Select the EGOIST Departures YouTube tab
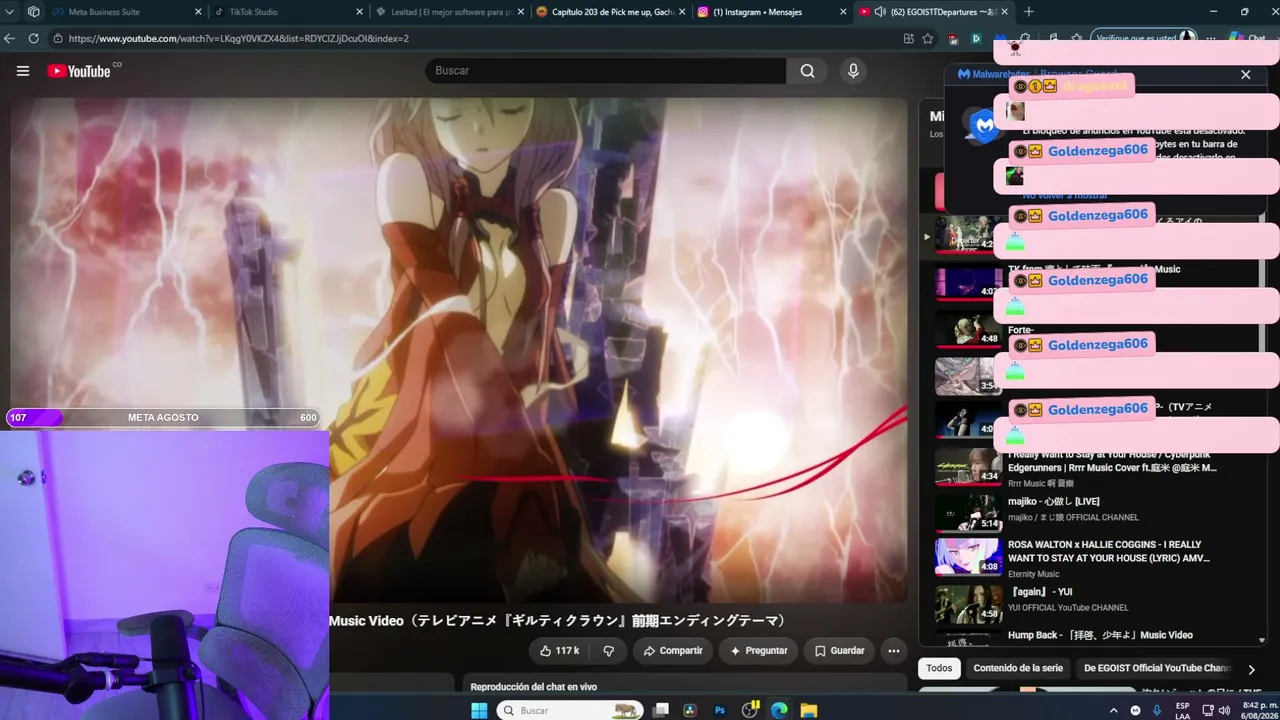Image resolution: width=1280 pixels, height=720 pixels. coord(931,12)
